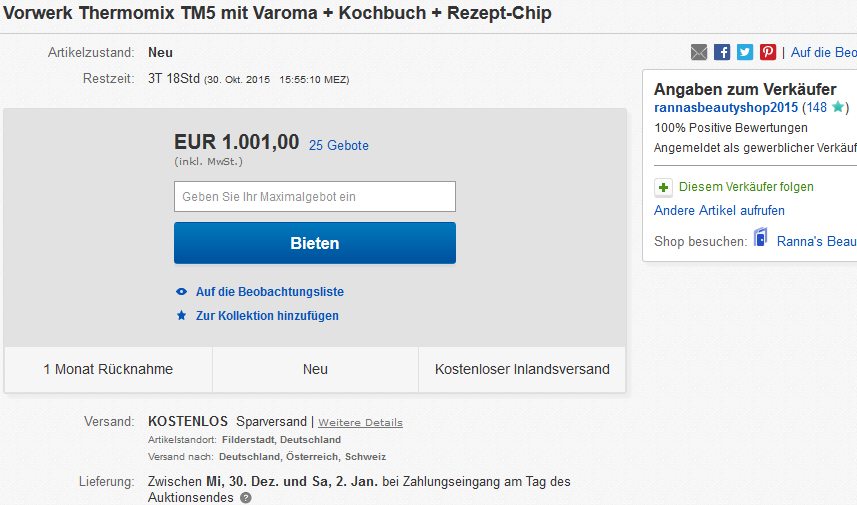Click the shop door icon beside Shop besuchen
Screen dimensions: 857x505
coord(761,240)
